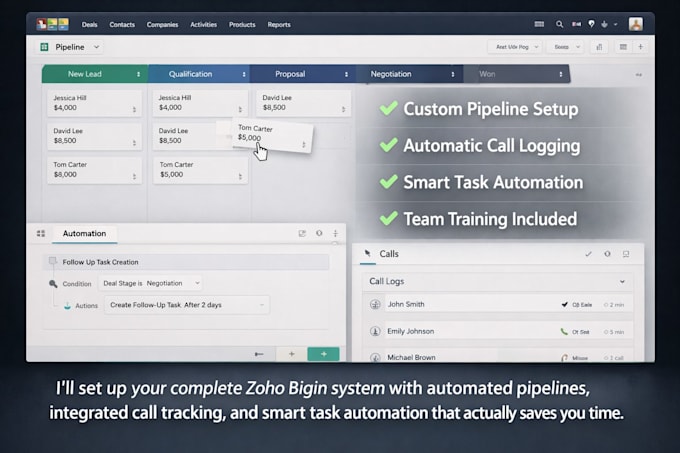Switch to the Automation tab
Viewport: 680px width, 453px height.
pos(84,234)
